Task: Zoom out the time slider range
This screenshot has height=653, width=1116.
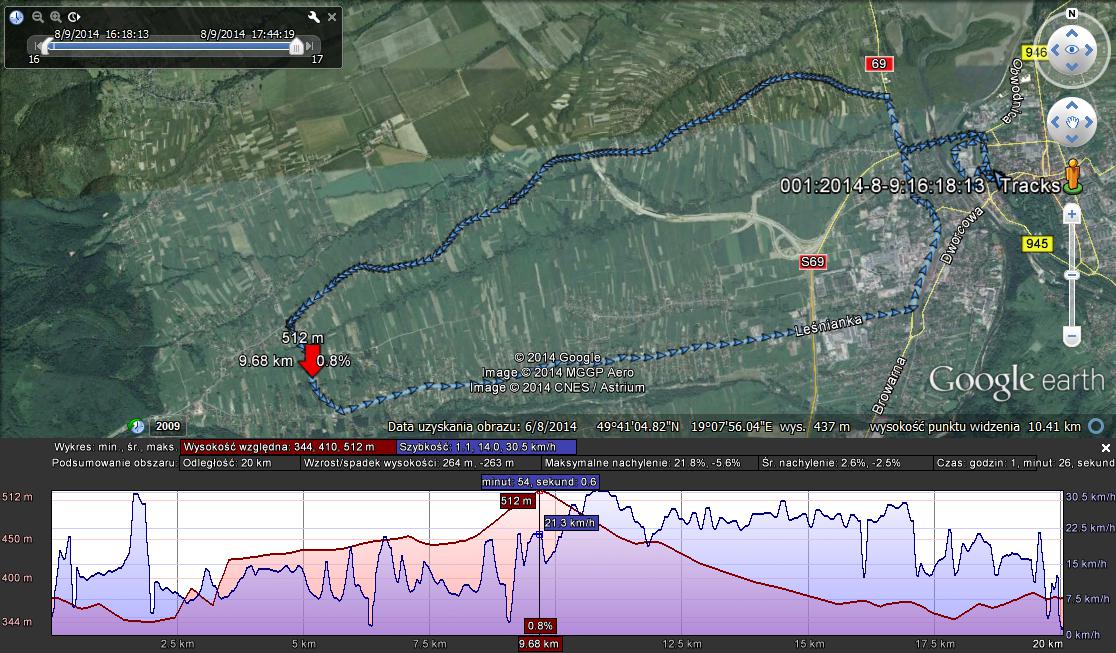Action: (37, 17)
